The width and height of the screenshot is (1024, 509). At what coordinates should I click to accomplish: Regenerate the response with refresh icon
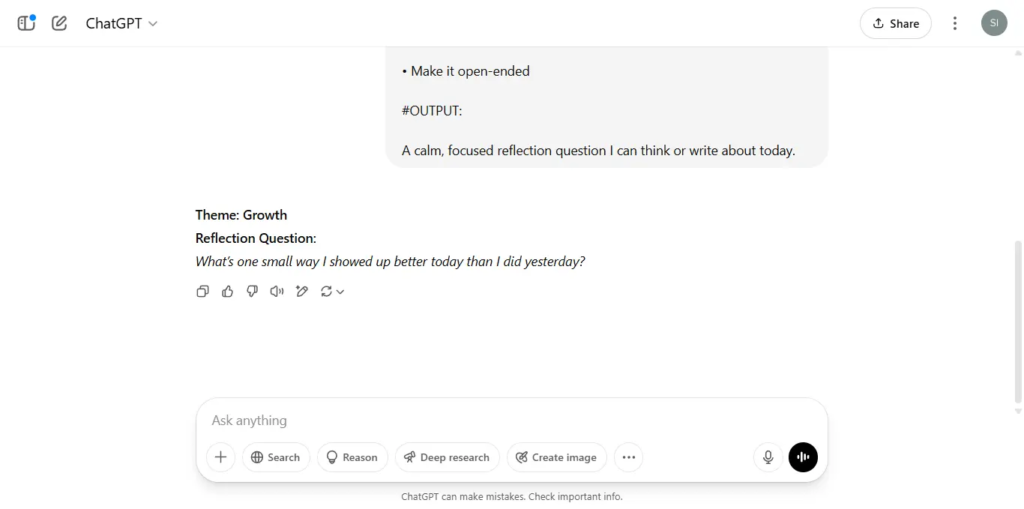327,291
